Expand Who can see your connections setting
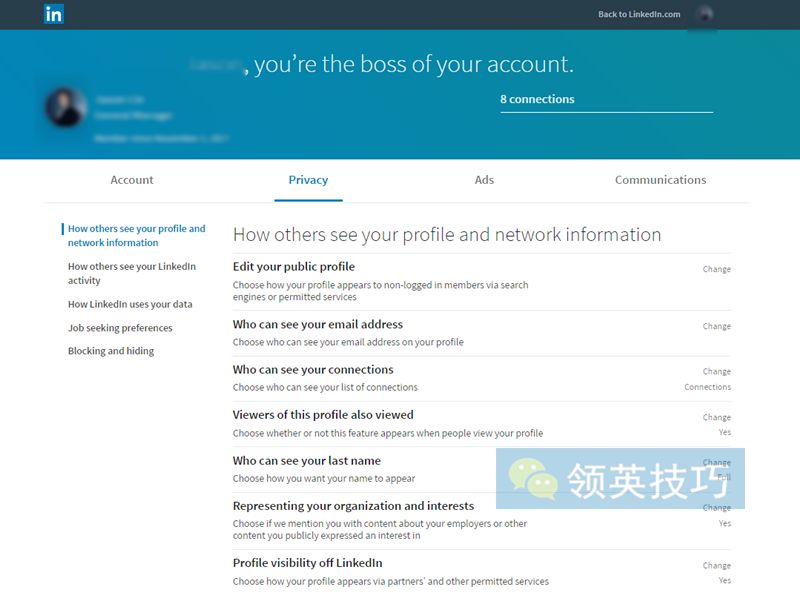 click(x=482, y=379)
